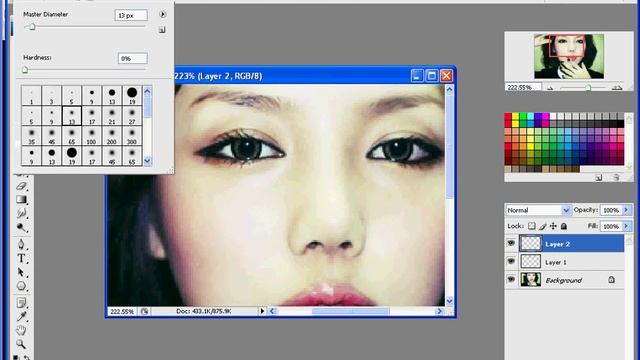
Task: Click the Navigator zoom slider handle
Action: (588, 87)
